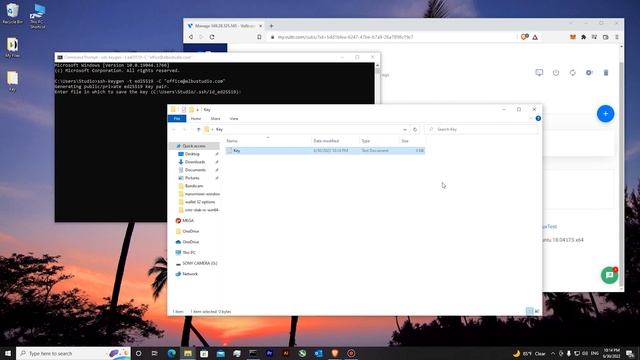Screen dimensions: 640x360
Task: Click the server restart icon
Action: pos(573,73)
